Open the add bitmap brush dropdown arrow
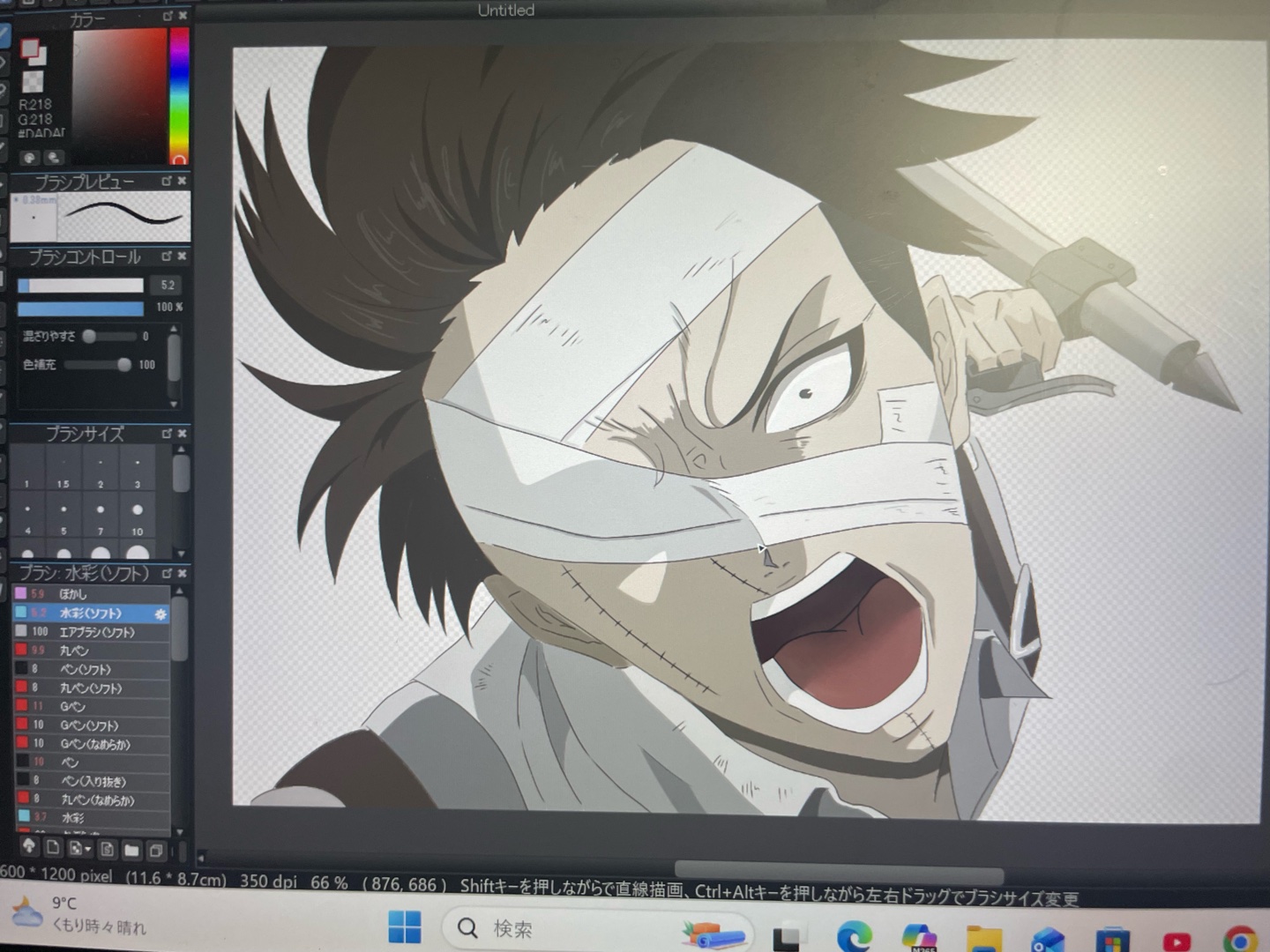 point(87,850)
